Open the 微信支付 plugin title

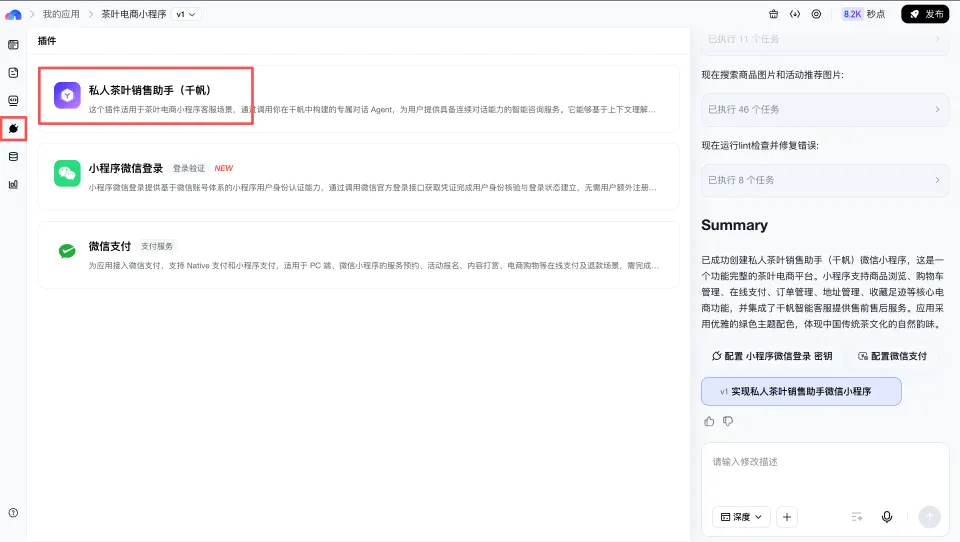point(110,246)
